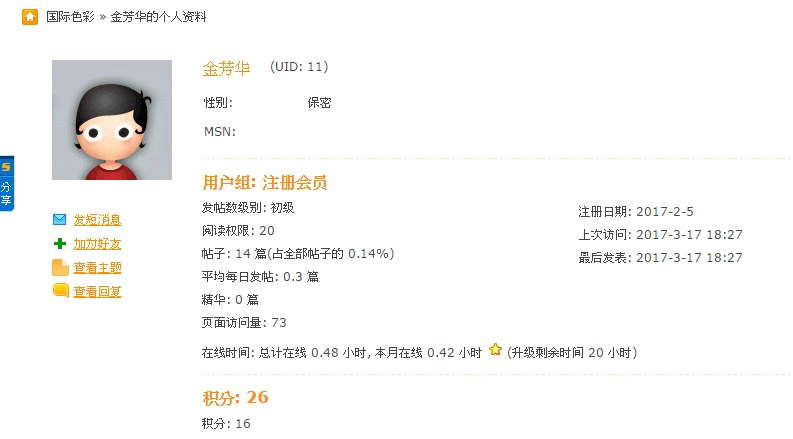This screenshot has height=439, width=793.
Task: Click the S logo on share tab
Action: click(x=6, y=167)
